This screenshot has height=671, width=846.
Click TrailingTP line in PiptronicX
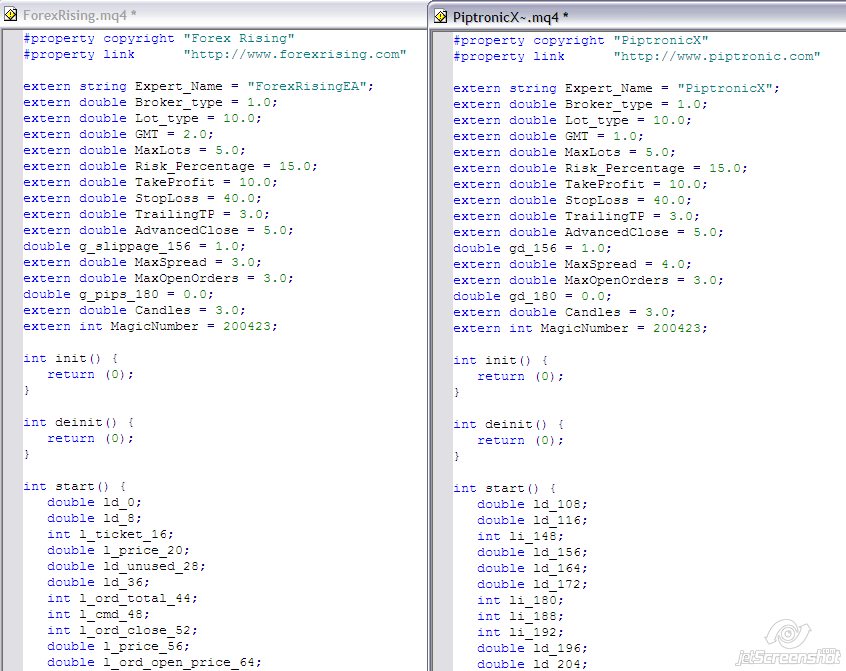[576, 217]
